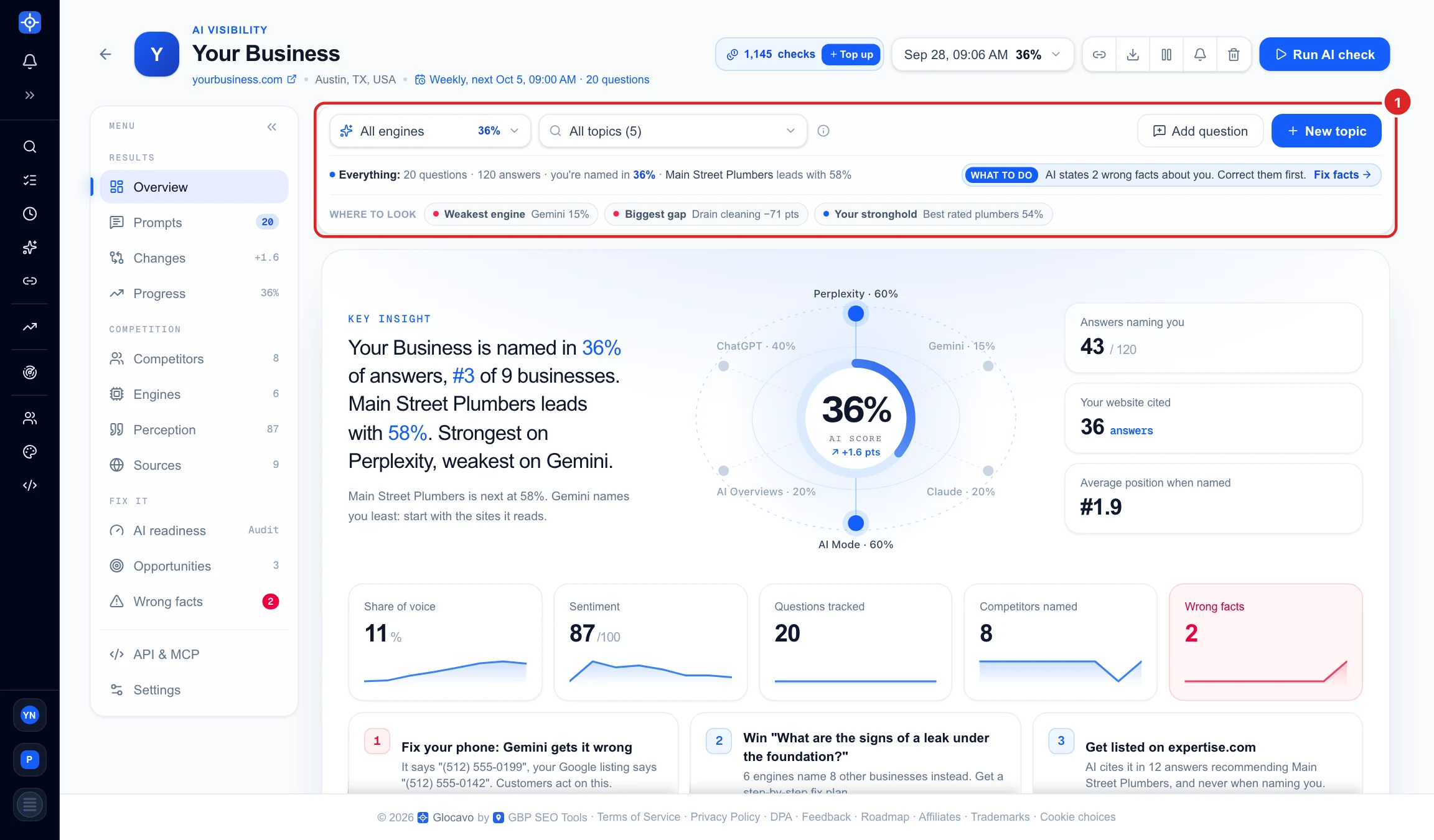This screenshot has height=840, width=1434.
Task: Download report with the download icon
Action: pyautogui.click(x=1133, y=54)
